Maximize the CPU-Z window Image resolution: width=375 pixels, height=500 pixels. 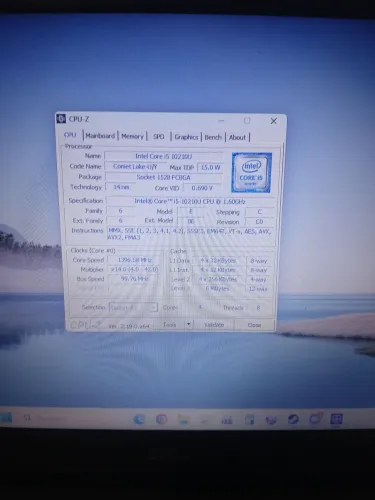pos(247,121)
